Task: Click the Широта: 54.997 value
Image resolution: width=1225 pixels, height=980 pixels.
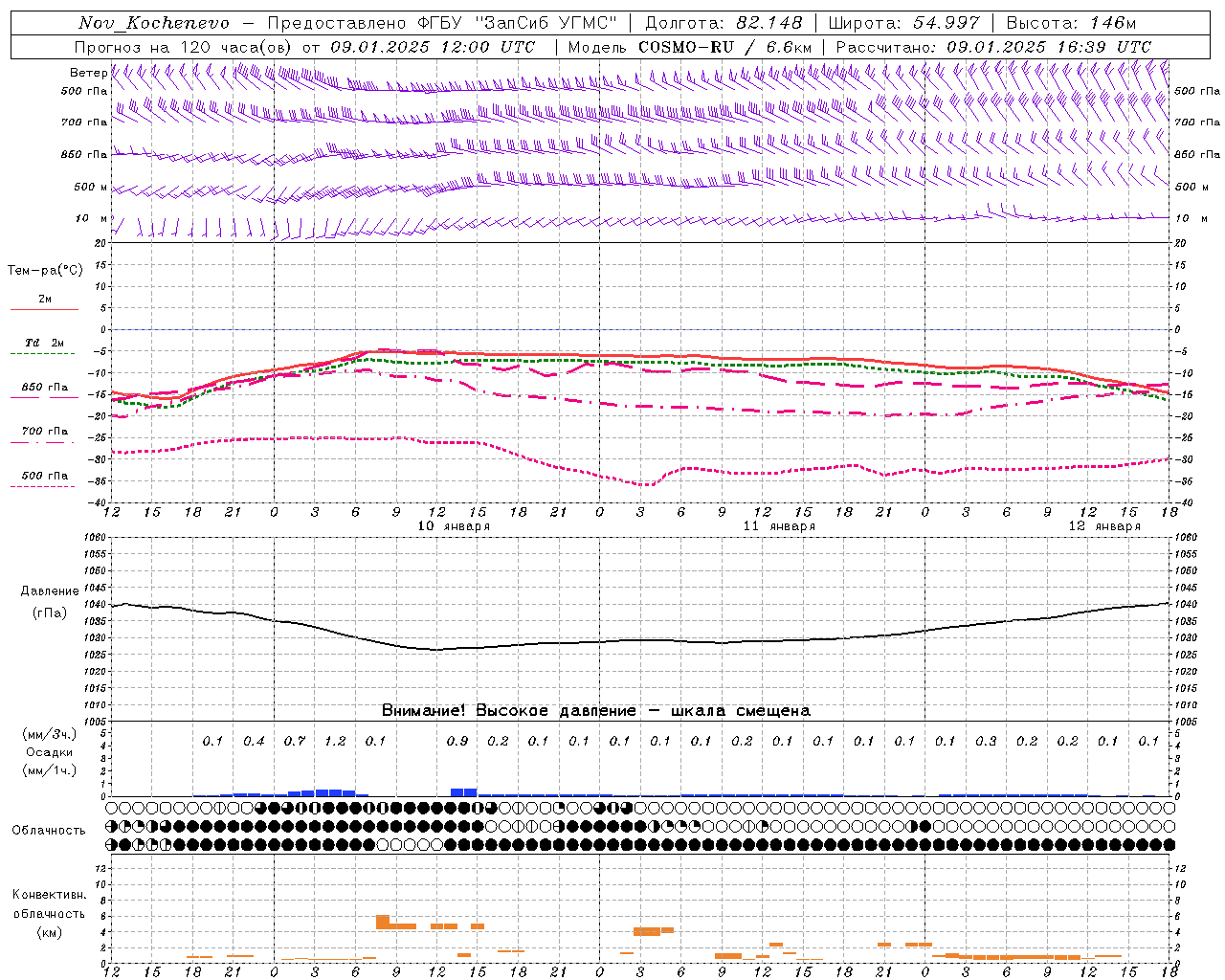Action: [904, 23]
